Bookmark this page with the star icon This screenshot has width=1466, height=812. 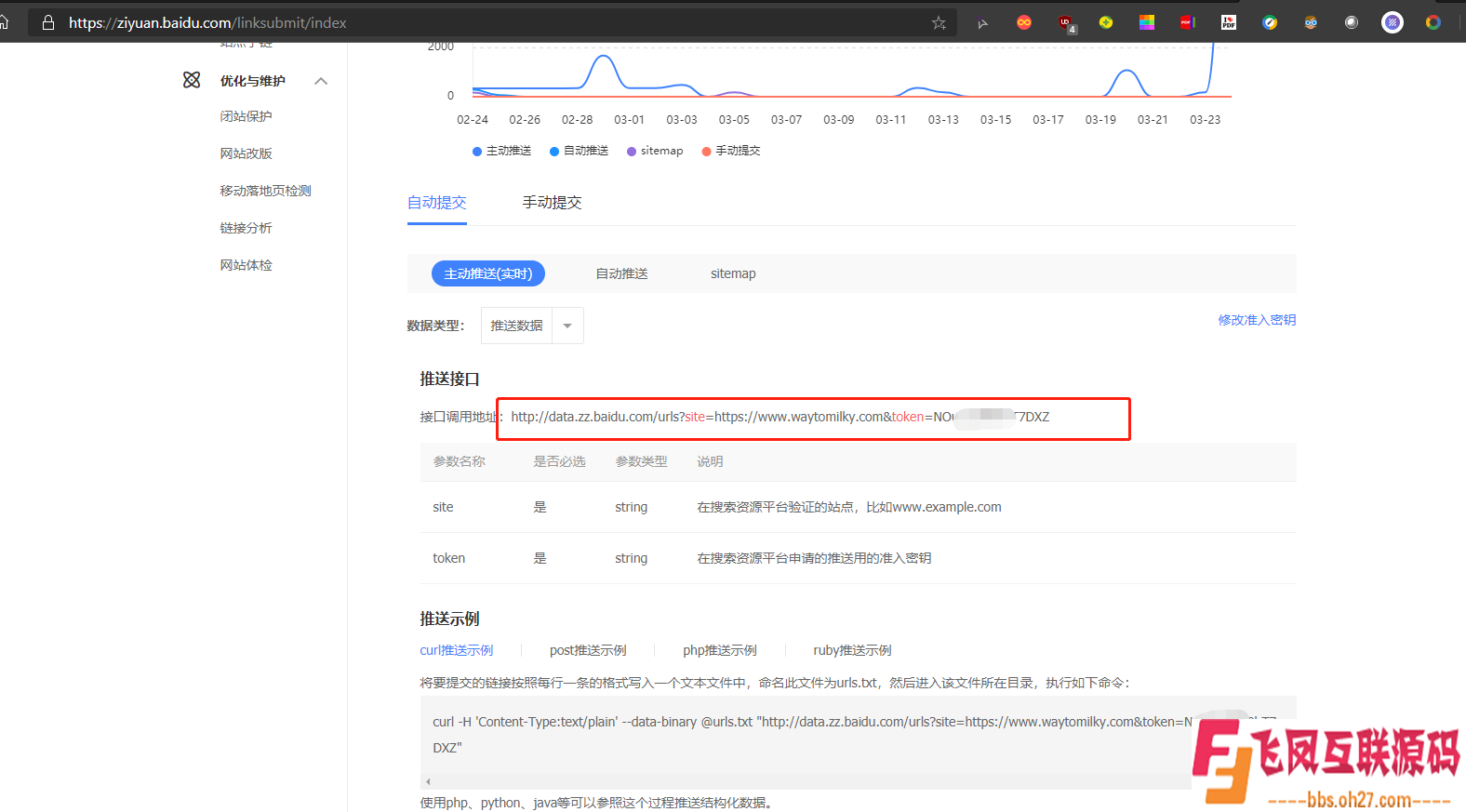pyautogui.click(x=939, y=23)
